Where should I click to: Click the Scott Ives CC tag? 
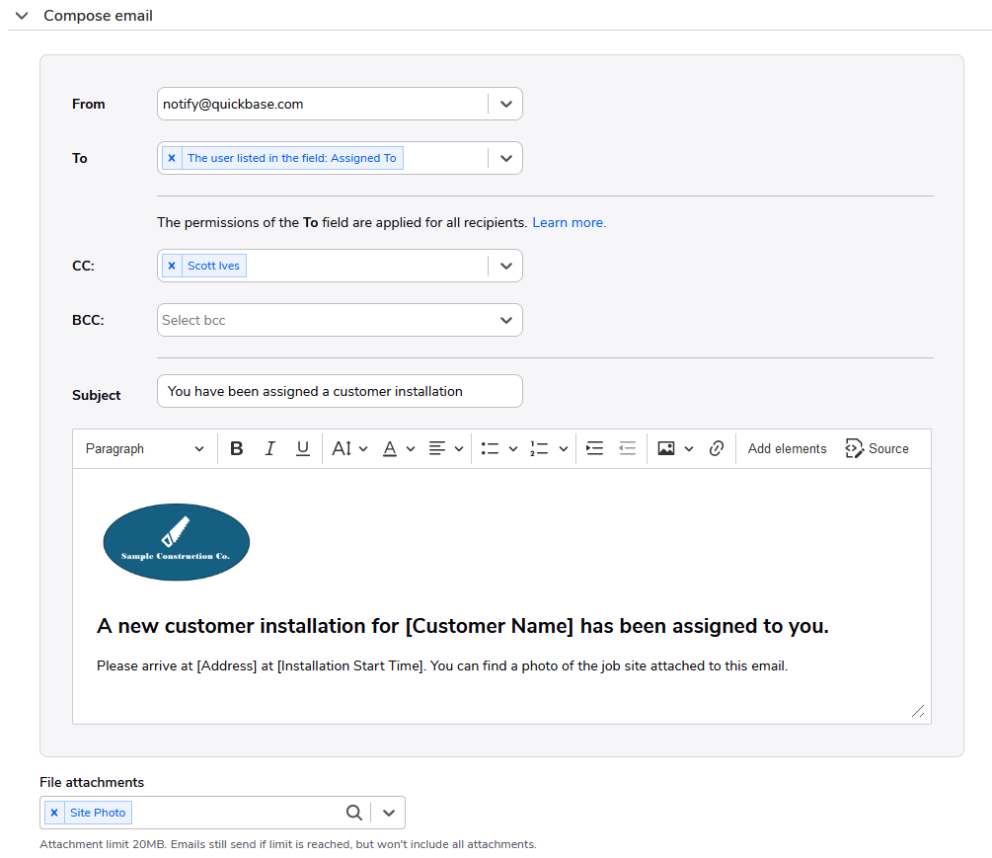coord(213,266)
